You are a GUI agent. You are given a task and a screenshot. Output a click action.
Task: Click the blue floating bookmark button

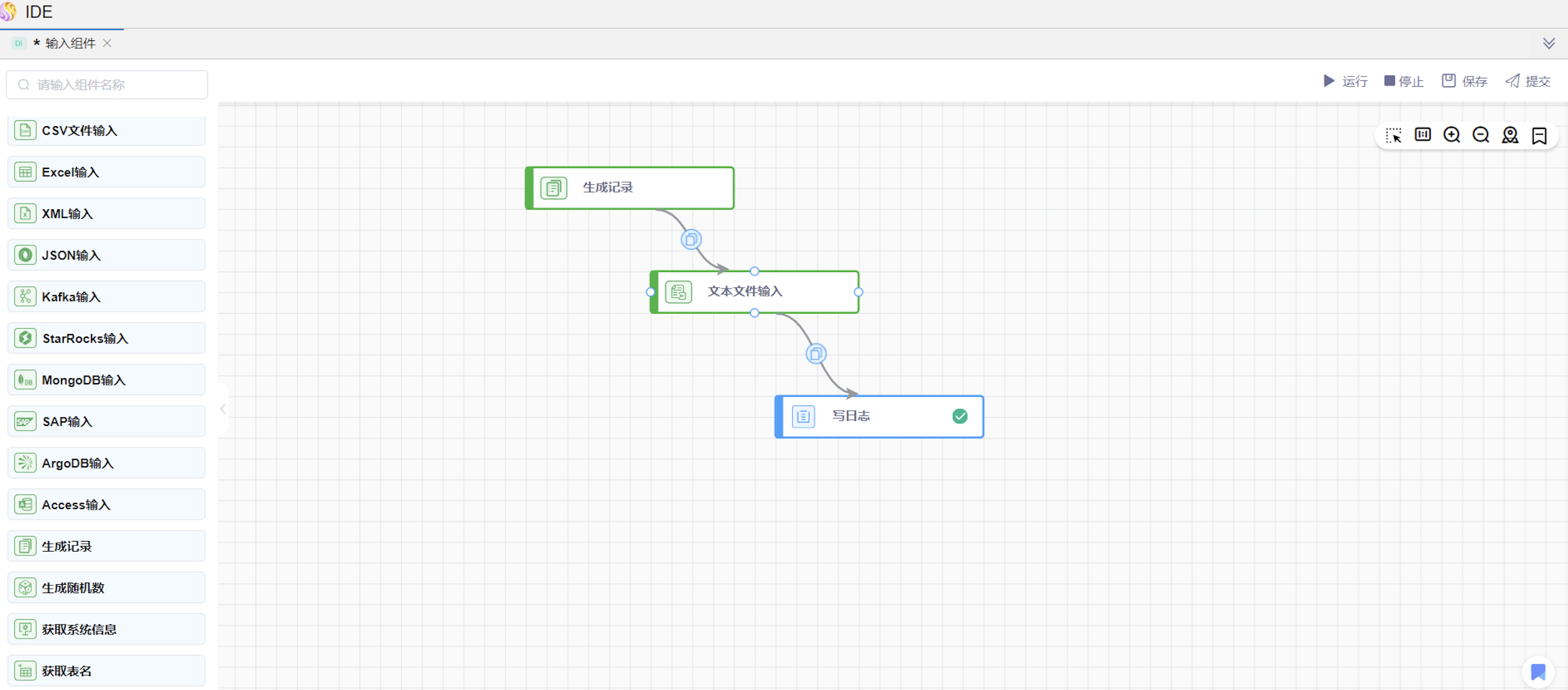[x=1538, y=672]
